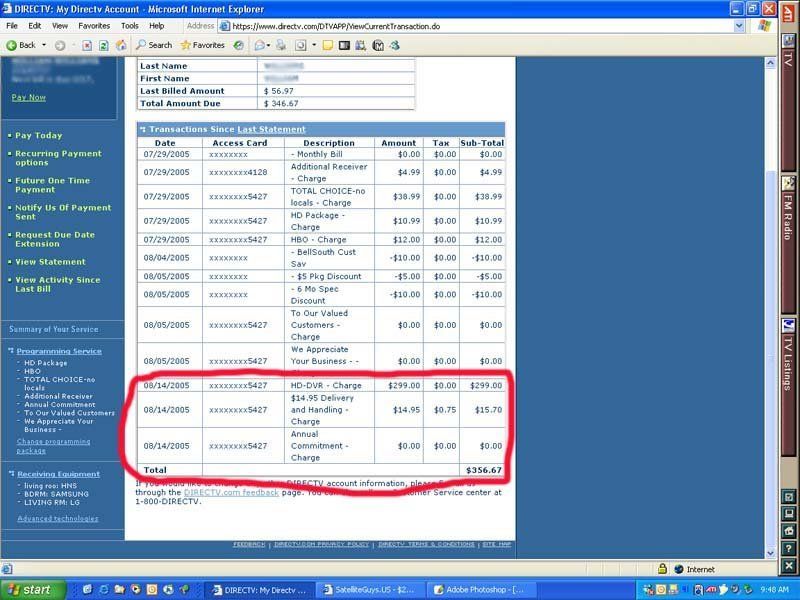Click Change programming package link
The height and width of the screenshot is (600, 800).
[x=53, y=446]
